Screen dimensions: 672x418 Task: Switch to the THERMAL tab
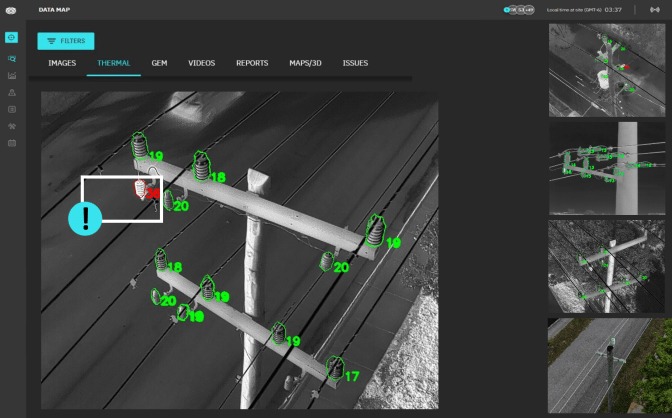114,63
